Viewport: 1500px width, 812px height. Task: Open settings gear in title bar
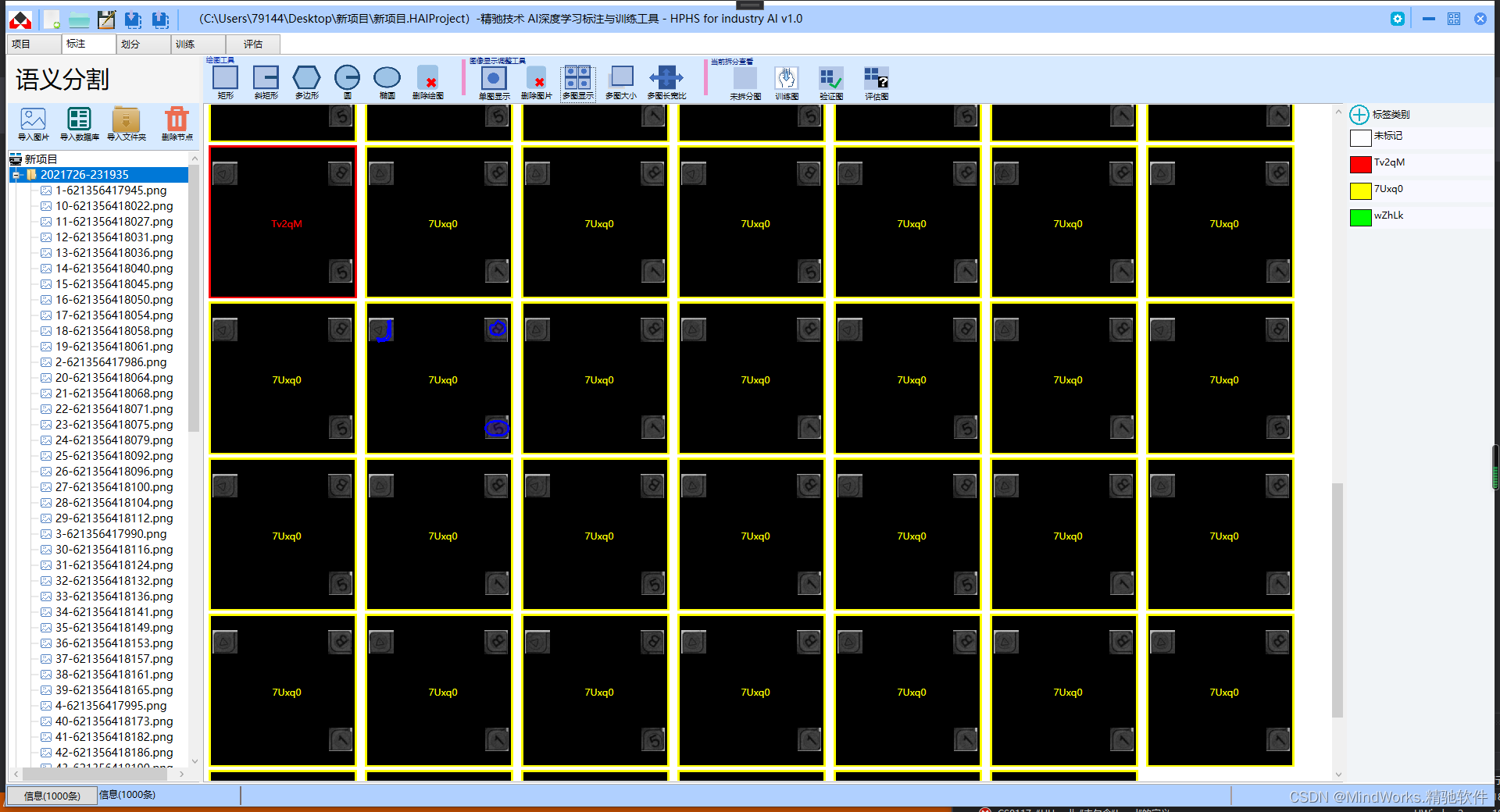pos(1398,19)
